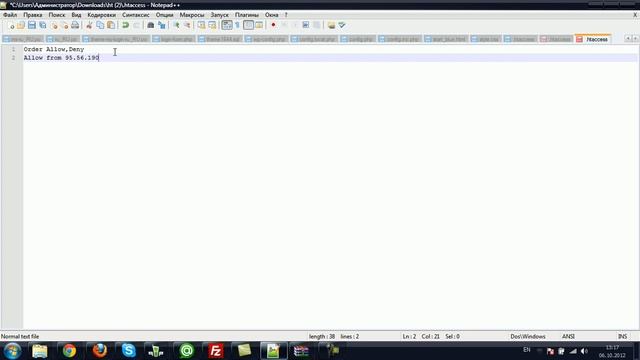This screenshot has height=360, width=640.
Task: Close current document via toolbar Close icon
Action: click(x=54, y=25)
